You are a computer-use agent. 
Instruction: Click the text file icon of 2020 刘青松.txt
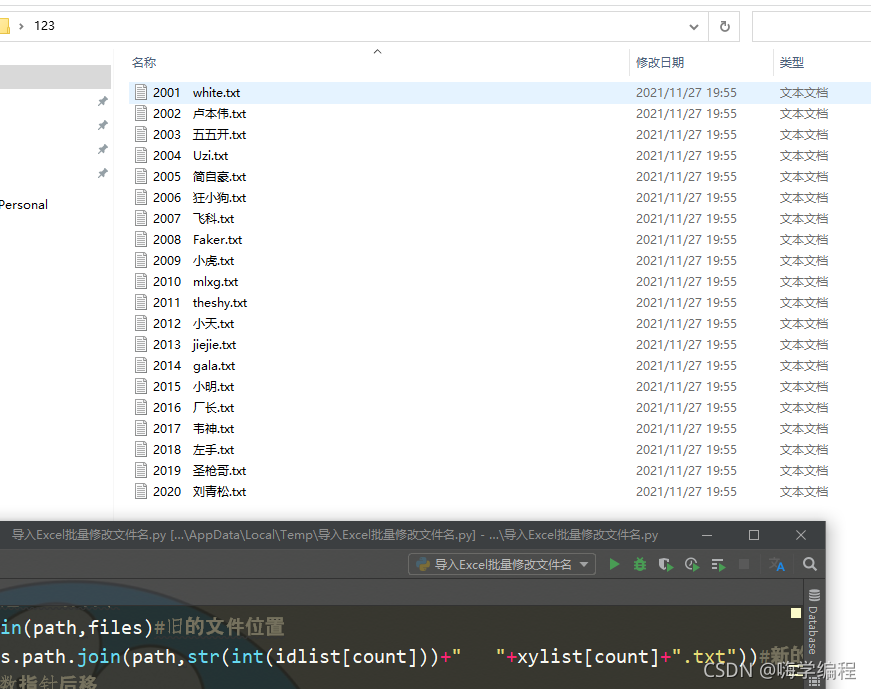pos(141,491)
